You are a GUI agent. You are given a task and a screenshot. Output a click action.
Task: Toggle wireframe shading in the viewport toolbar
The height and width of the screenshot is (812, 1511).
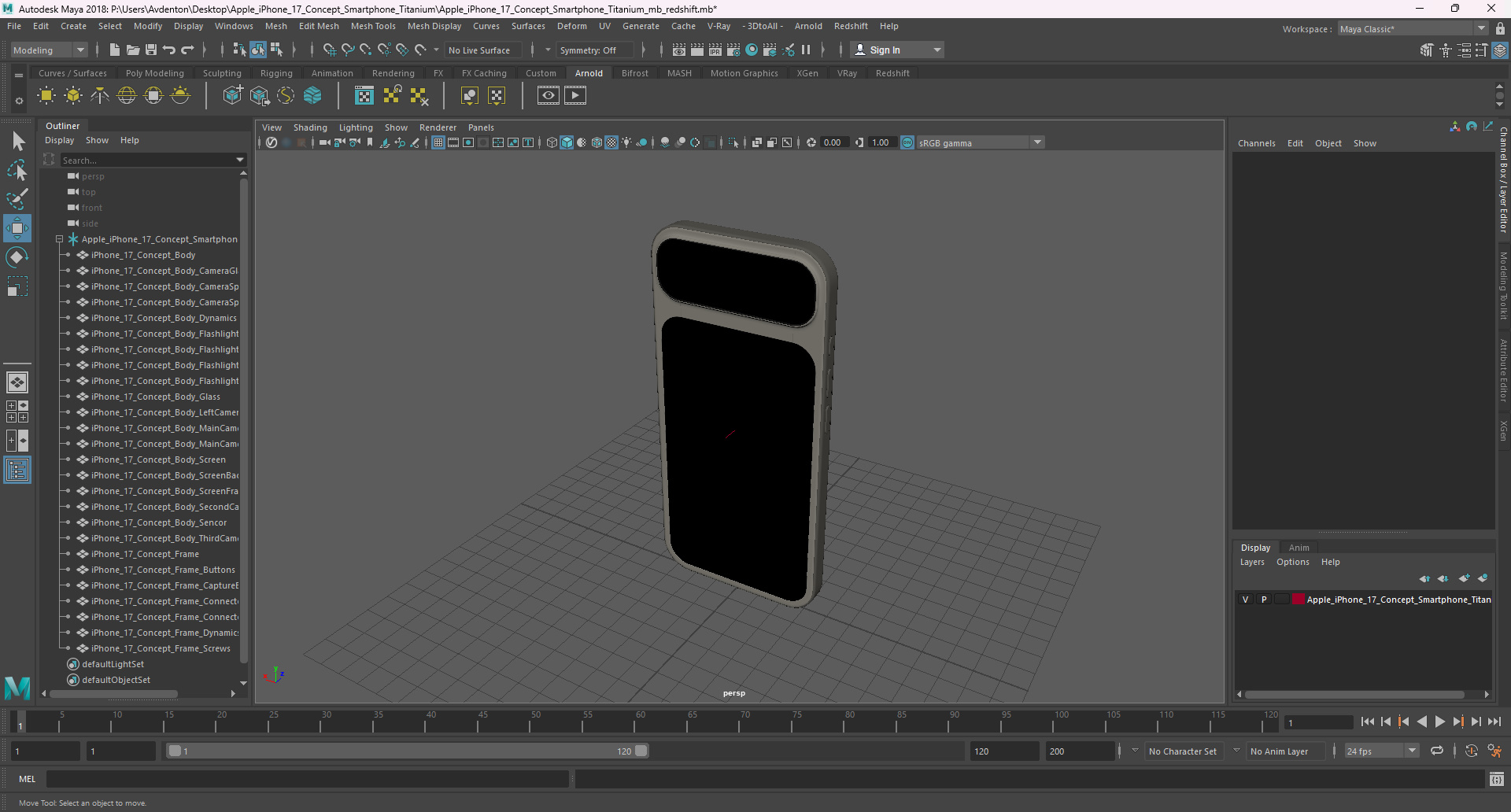pyautogui.click(x=552, y=142)
